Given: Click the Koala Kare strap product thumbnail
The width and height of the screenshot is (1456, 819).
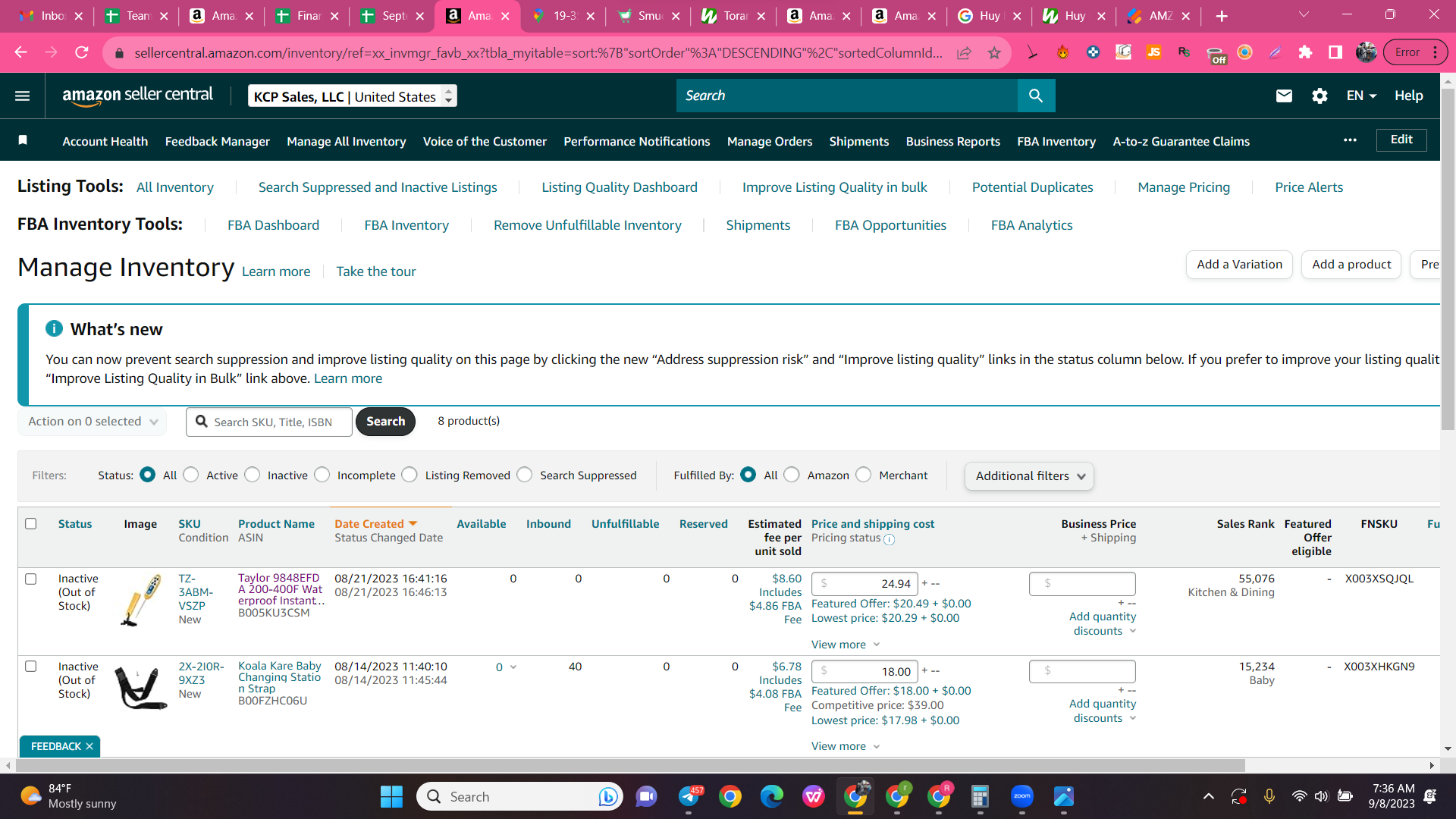Looking at the screenshot, I should click(x=140, y=687).
